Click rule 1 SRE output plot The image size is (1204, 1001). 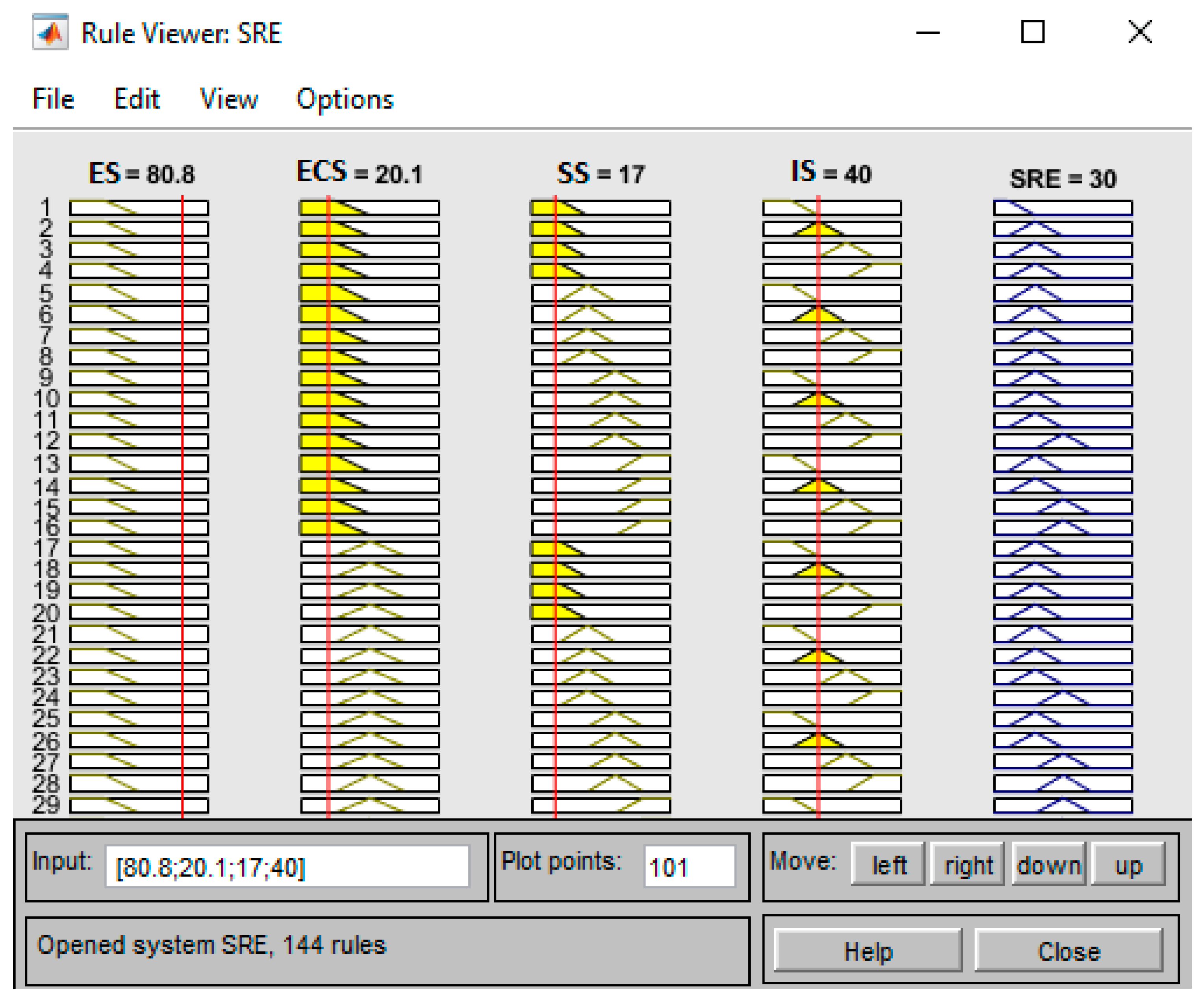click(1062, 207)
